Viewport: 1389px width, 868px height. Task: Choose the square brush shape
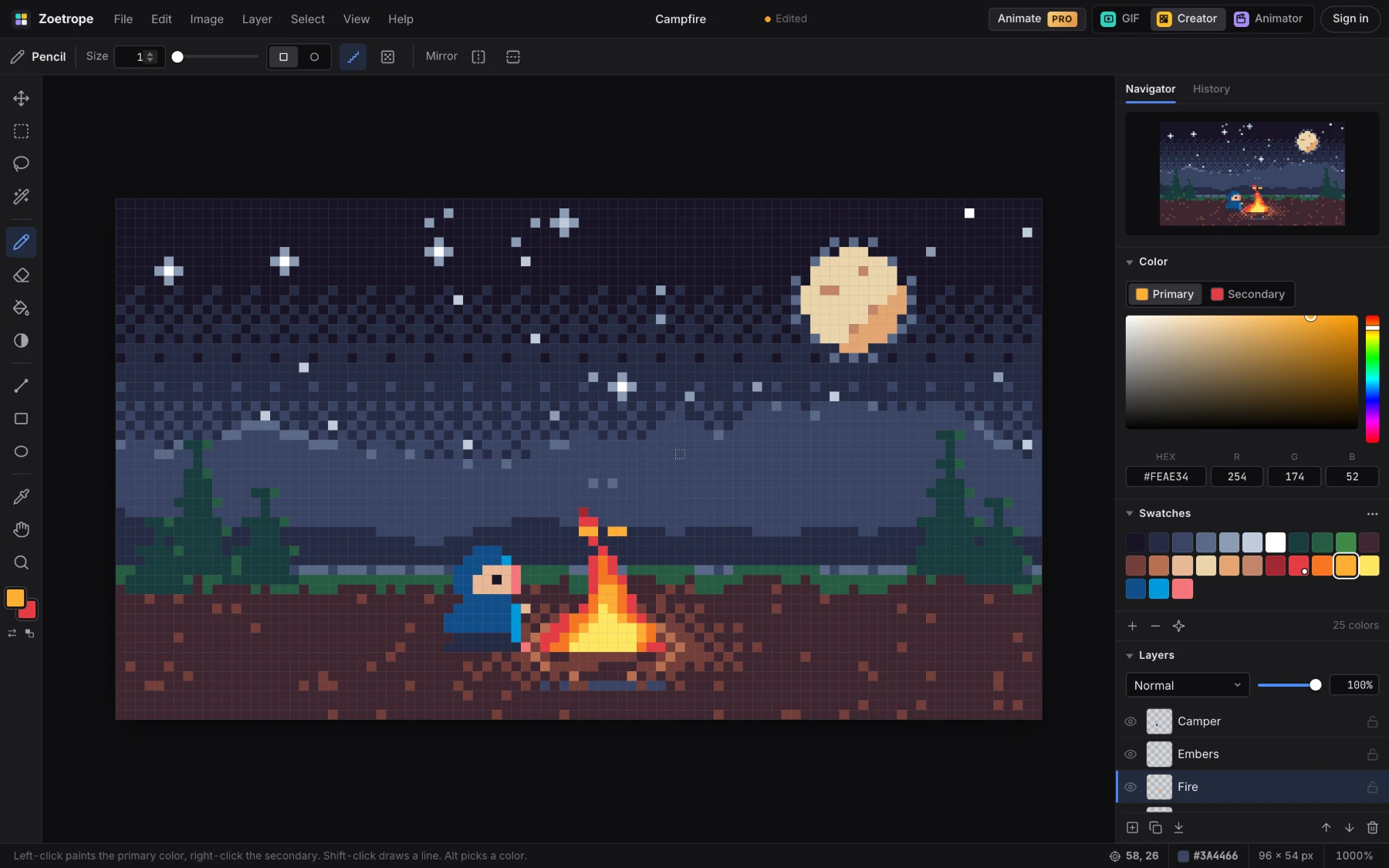pyautogui.click(x=283, y=56)
